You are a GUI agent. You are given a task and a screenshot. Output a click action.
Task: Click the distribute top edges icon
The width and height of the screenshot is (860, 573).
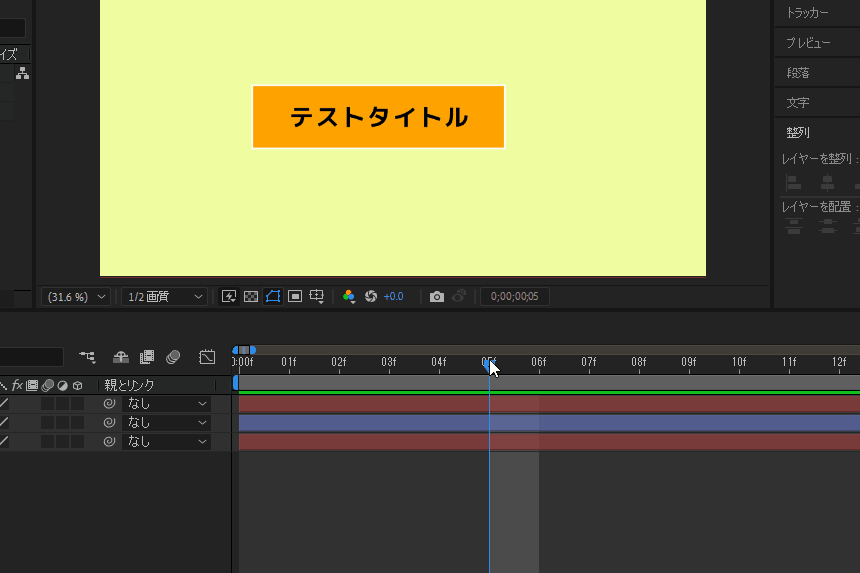pos(794,225)
